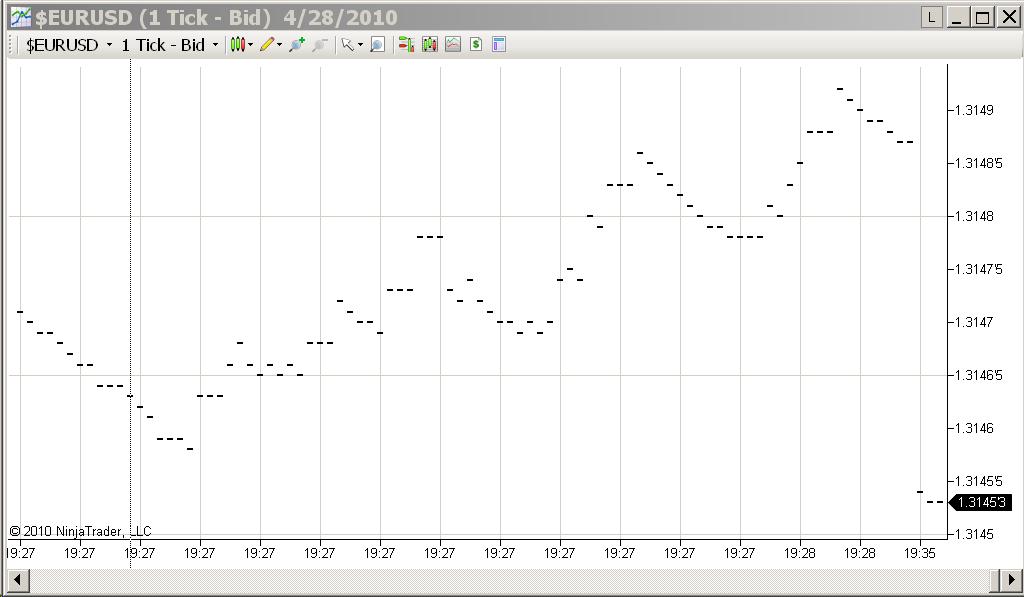This screenshot has width=1024, height=597.
Task: Open the data series candlestick icon
Action: coord(430,44)
